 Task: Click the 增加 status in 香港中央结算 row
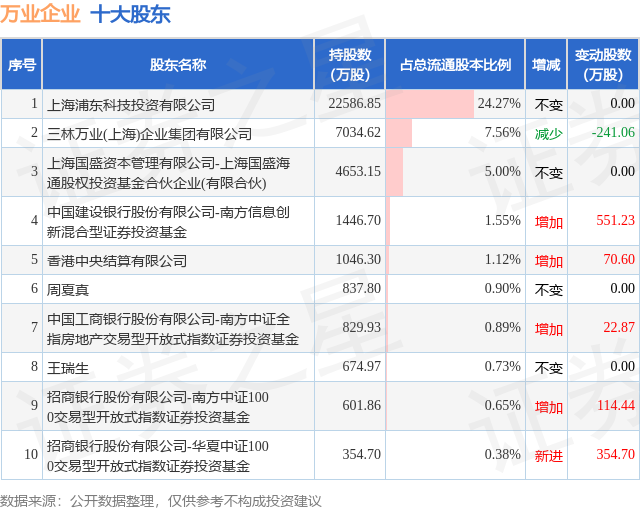coord(549,261)
